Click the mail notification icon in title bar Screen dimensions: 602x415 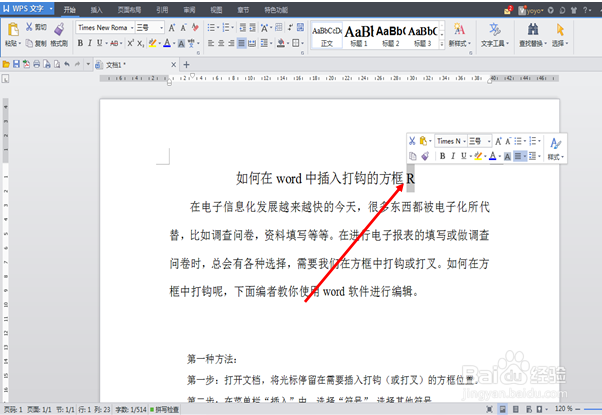pyautogui.click(x=508, y=10)
